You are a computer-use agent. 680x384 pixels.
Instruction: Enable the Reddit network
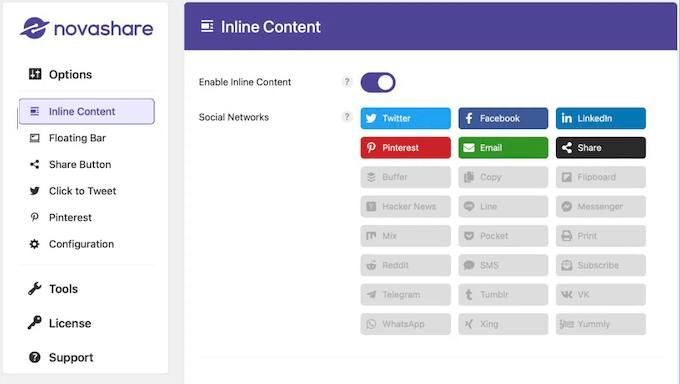405,265
